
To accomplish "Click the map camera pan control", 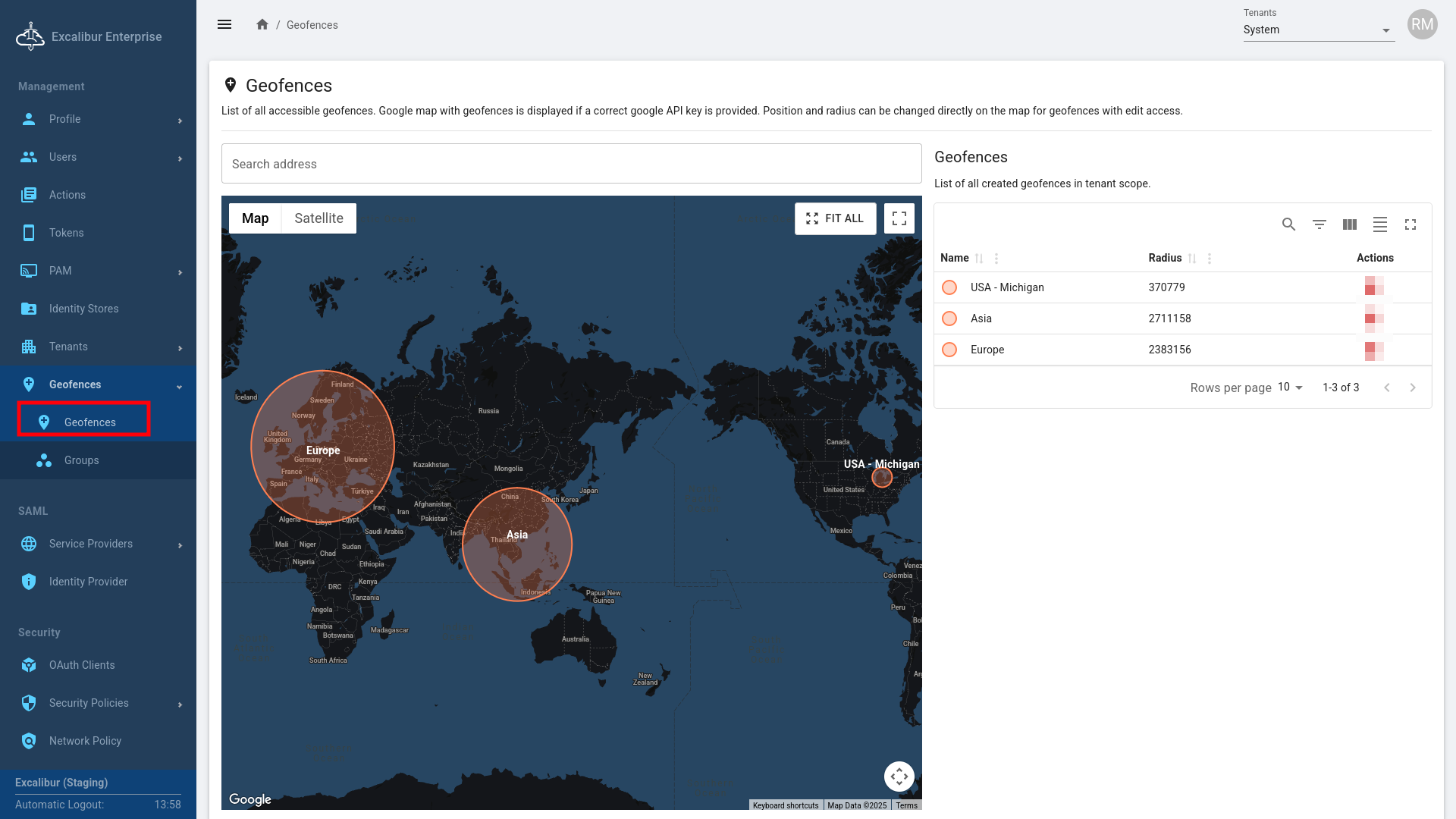I will 899,776.
